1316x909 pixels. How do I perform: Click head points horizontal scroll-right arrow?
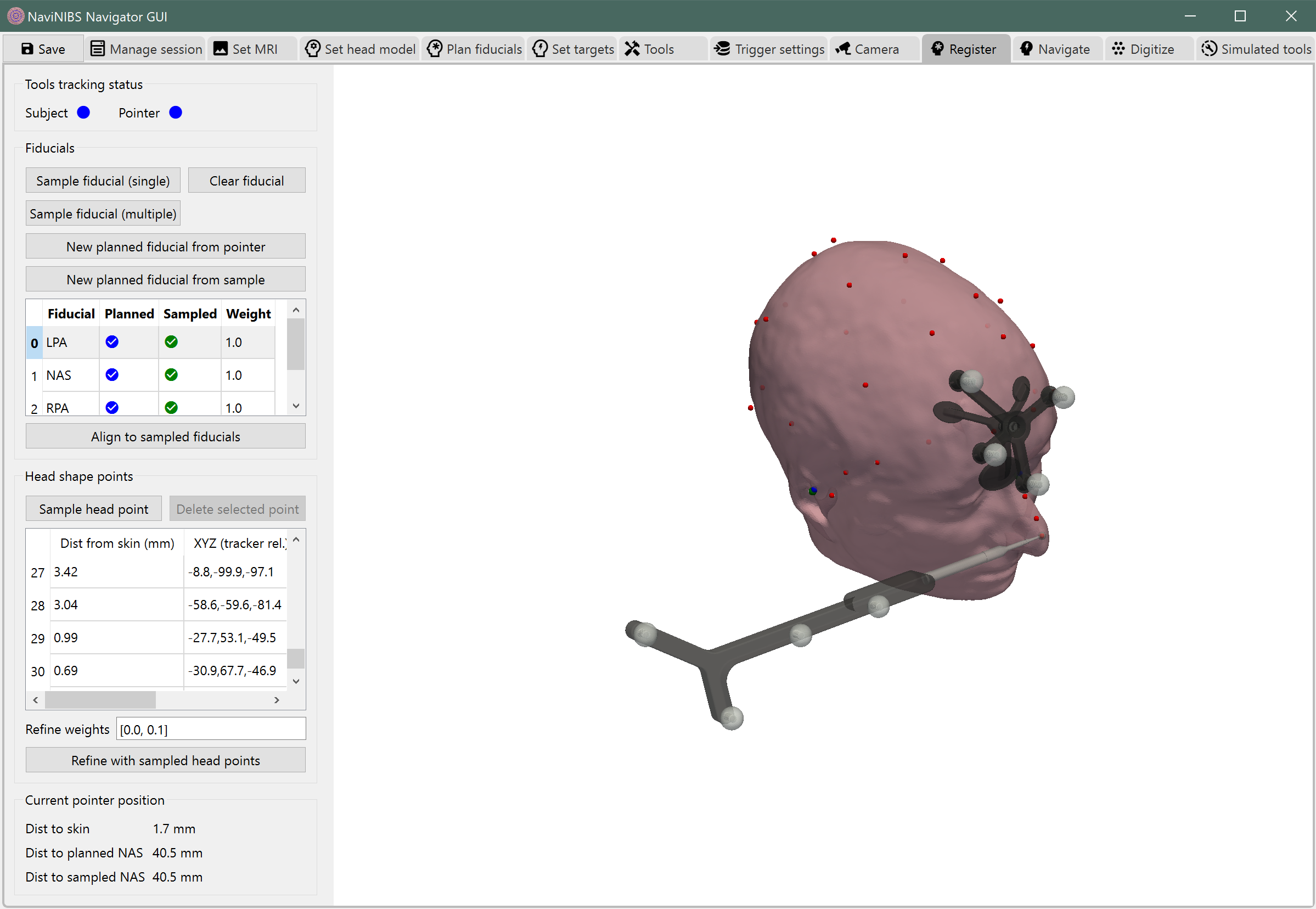pyautogui.click(x=277, y=700)
